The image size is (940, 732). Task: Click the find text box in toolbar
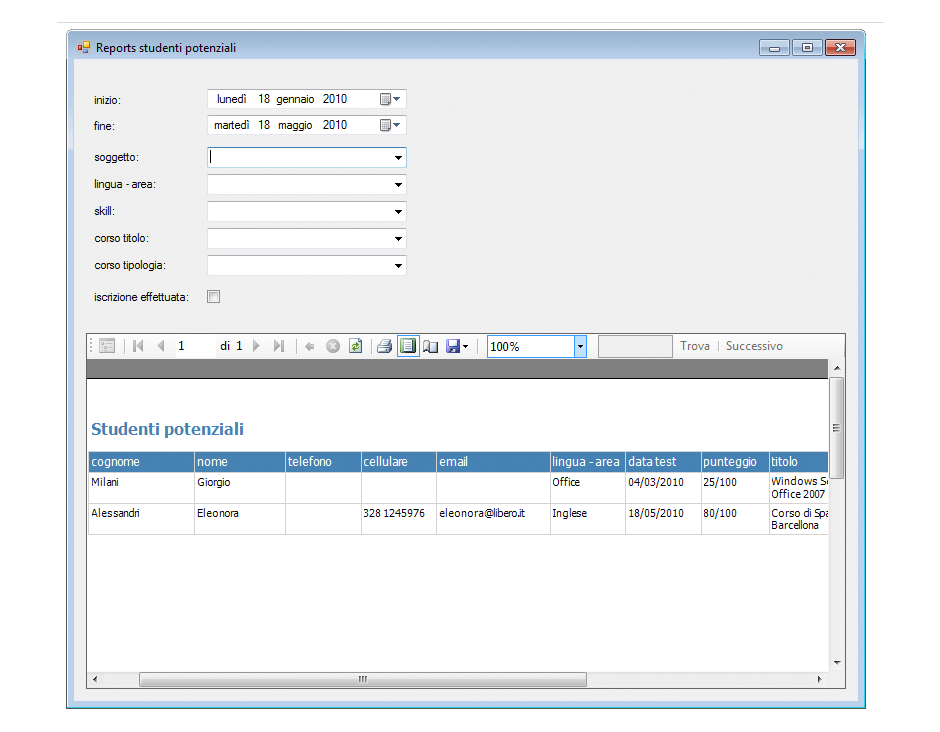(635, 347)
